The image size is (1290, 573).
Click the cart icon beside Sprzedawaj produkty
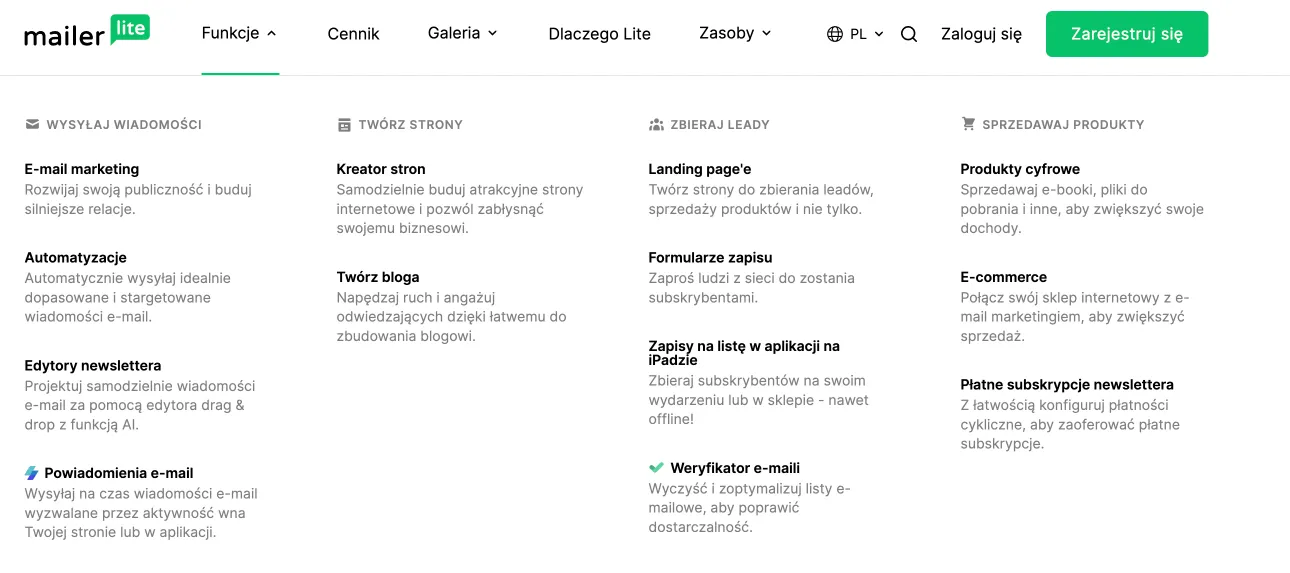point(968,124)
